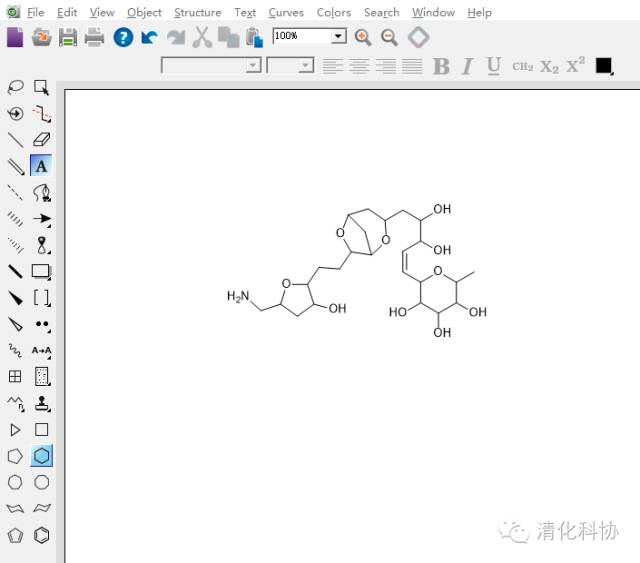Center align the text
Screen dimensions: 640x563
(359, 66)
